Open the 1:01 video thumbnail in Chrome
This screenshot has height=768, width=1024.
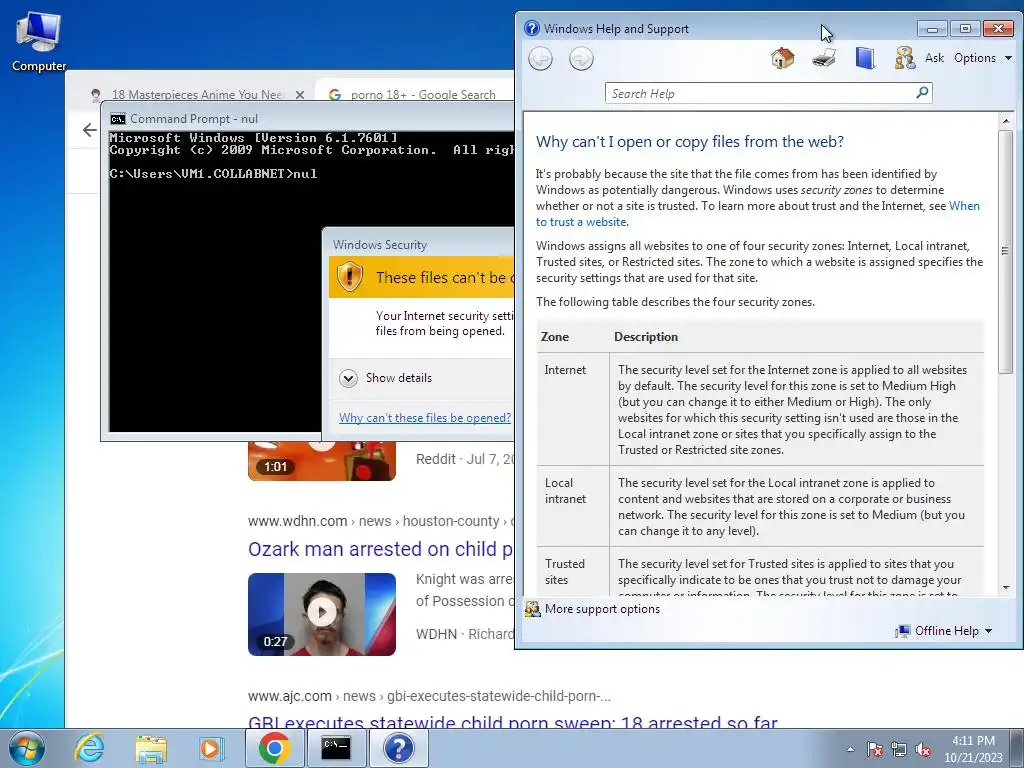click(321, 461)
